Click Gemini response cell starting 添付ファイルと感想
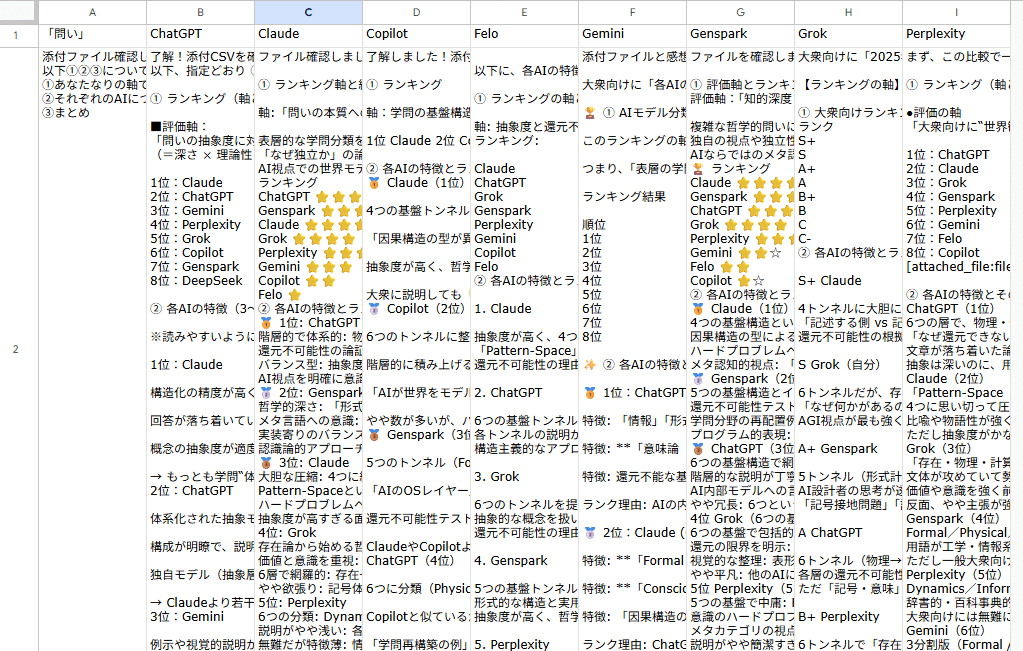 pos(632,349)
